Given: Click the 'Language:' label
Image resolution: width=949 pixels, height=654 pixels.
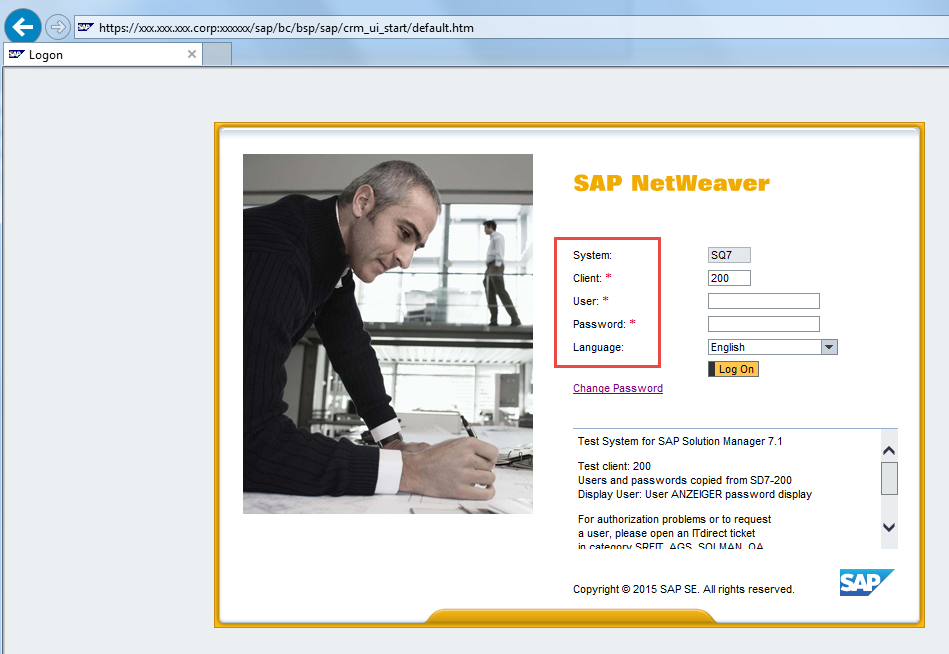Looking at the screenshot, I should click(x=598, y=347).
